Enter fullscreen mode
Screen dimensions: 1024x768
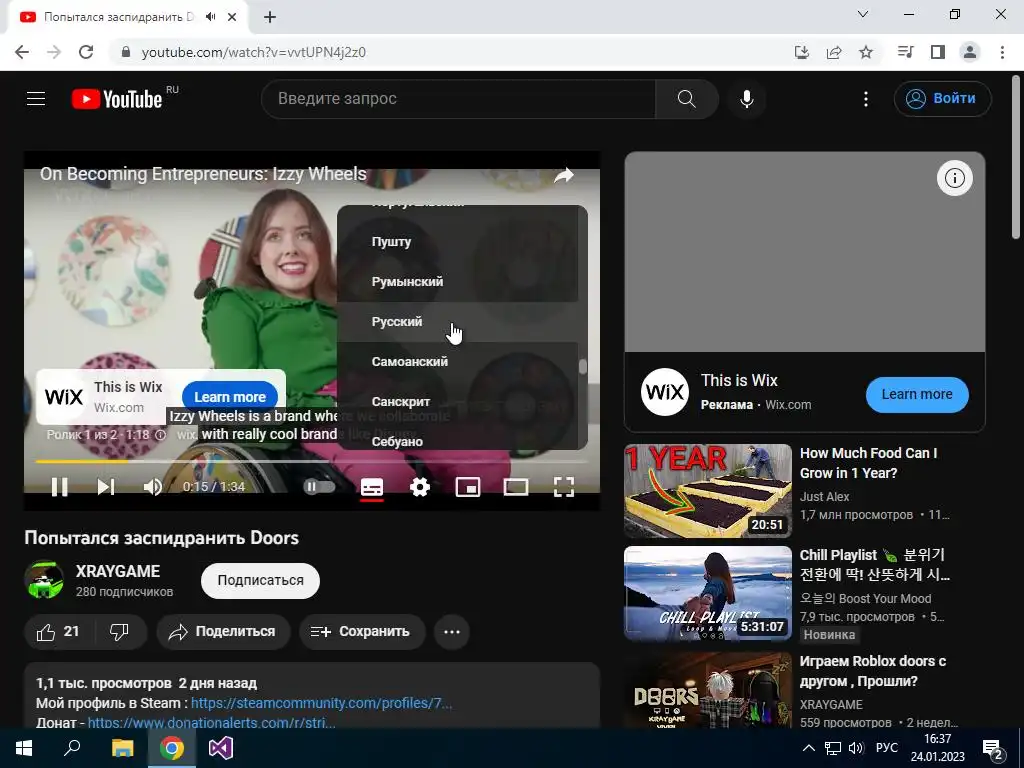pos(564,487)
